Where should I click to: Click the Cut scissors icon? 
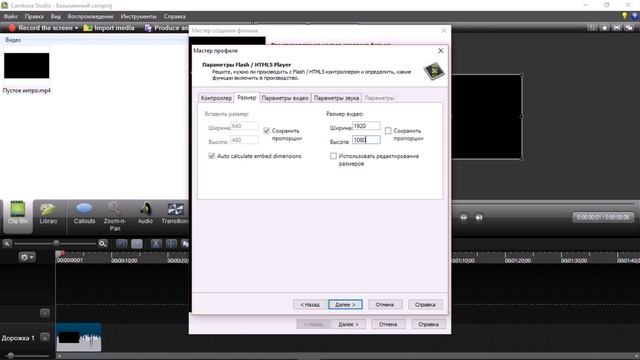pos(156,244)
